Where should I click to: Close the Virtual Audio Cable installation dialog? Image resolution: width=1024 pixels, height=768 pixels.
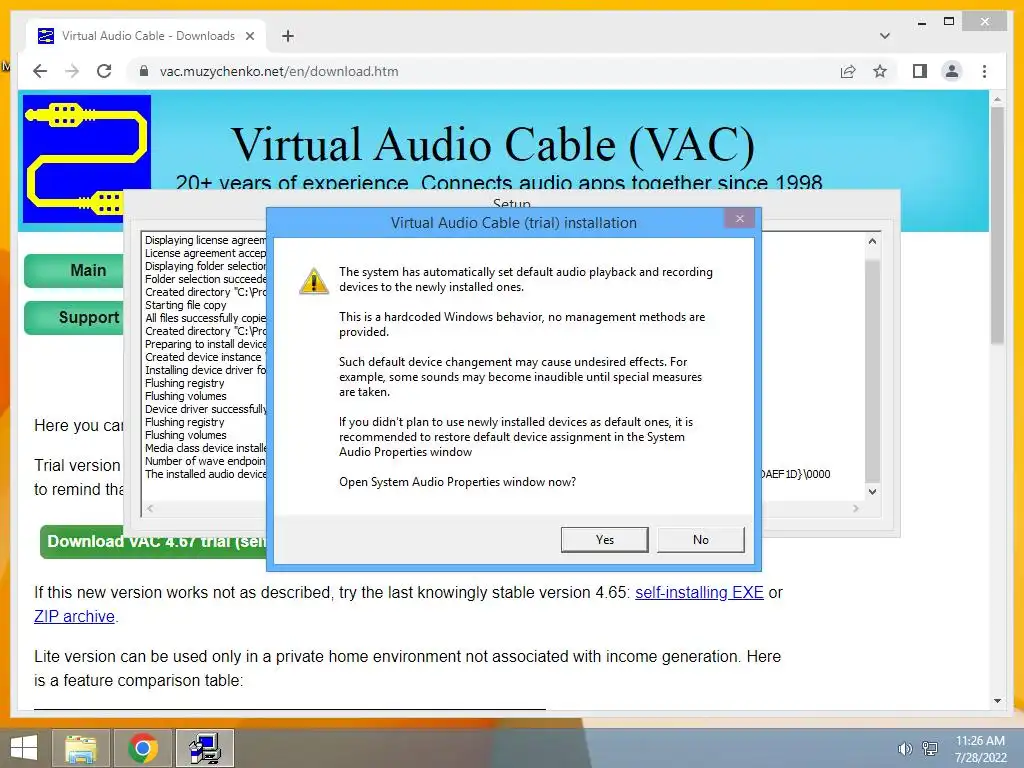[x=739, y=219]
